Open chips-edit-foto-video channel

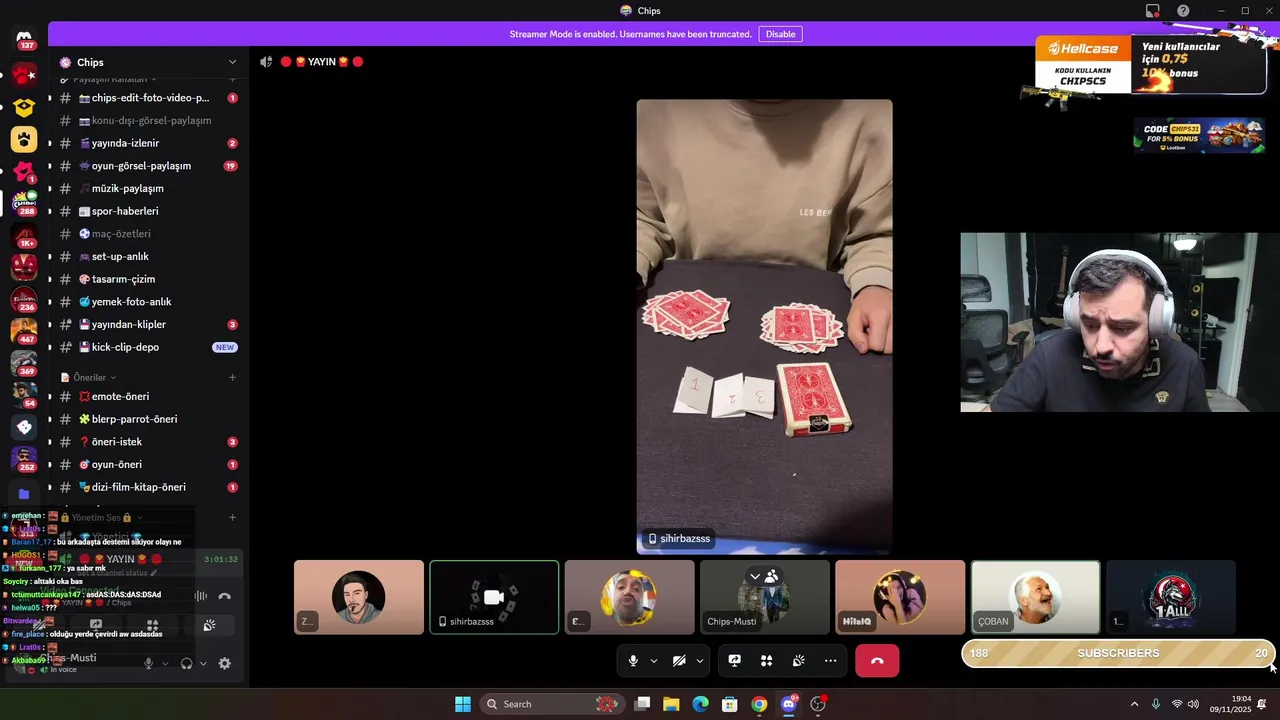pos(148,98)
